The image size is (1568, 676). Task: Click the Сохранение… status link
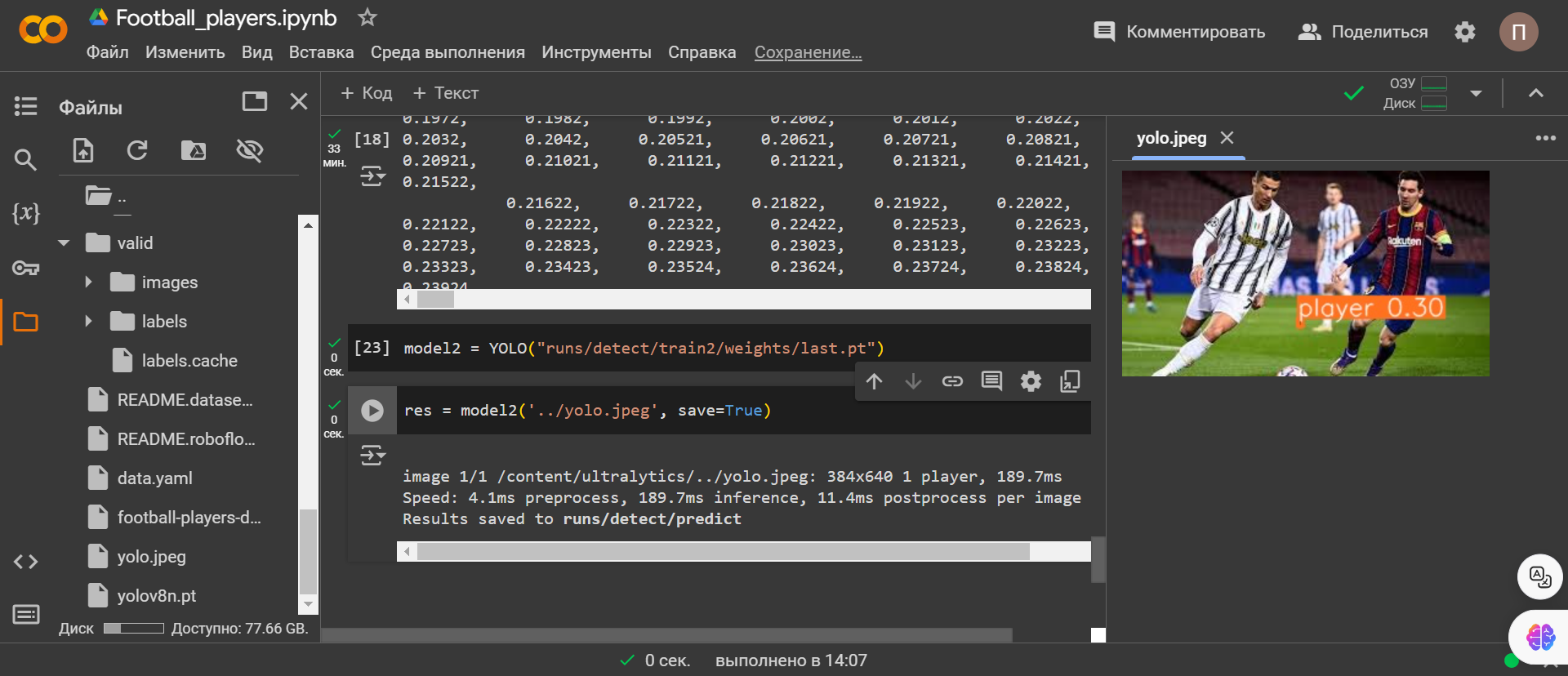[x=808, y=52]
